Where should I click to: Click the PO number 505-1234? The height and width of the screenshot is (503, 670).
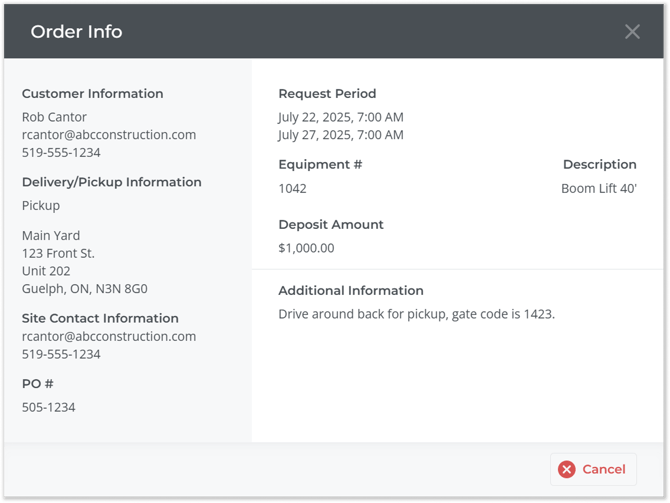pos(48,407)
